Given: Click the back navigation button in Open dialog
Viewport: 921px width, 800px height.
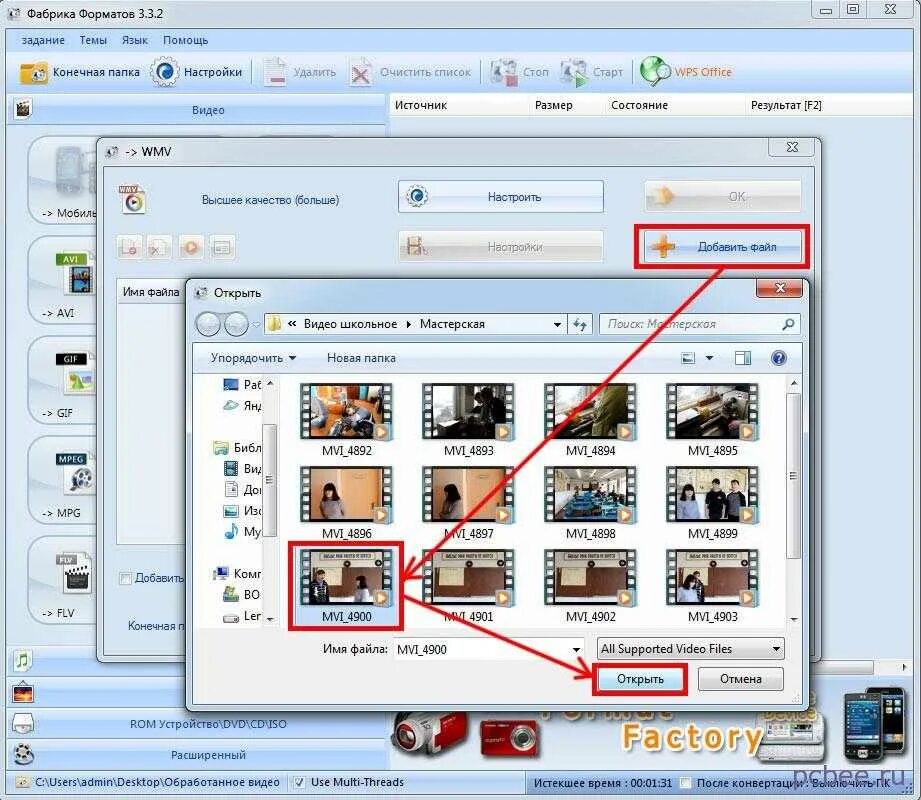Looking at the screenshot, I should point(208,324).
